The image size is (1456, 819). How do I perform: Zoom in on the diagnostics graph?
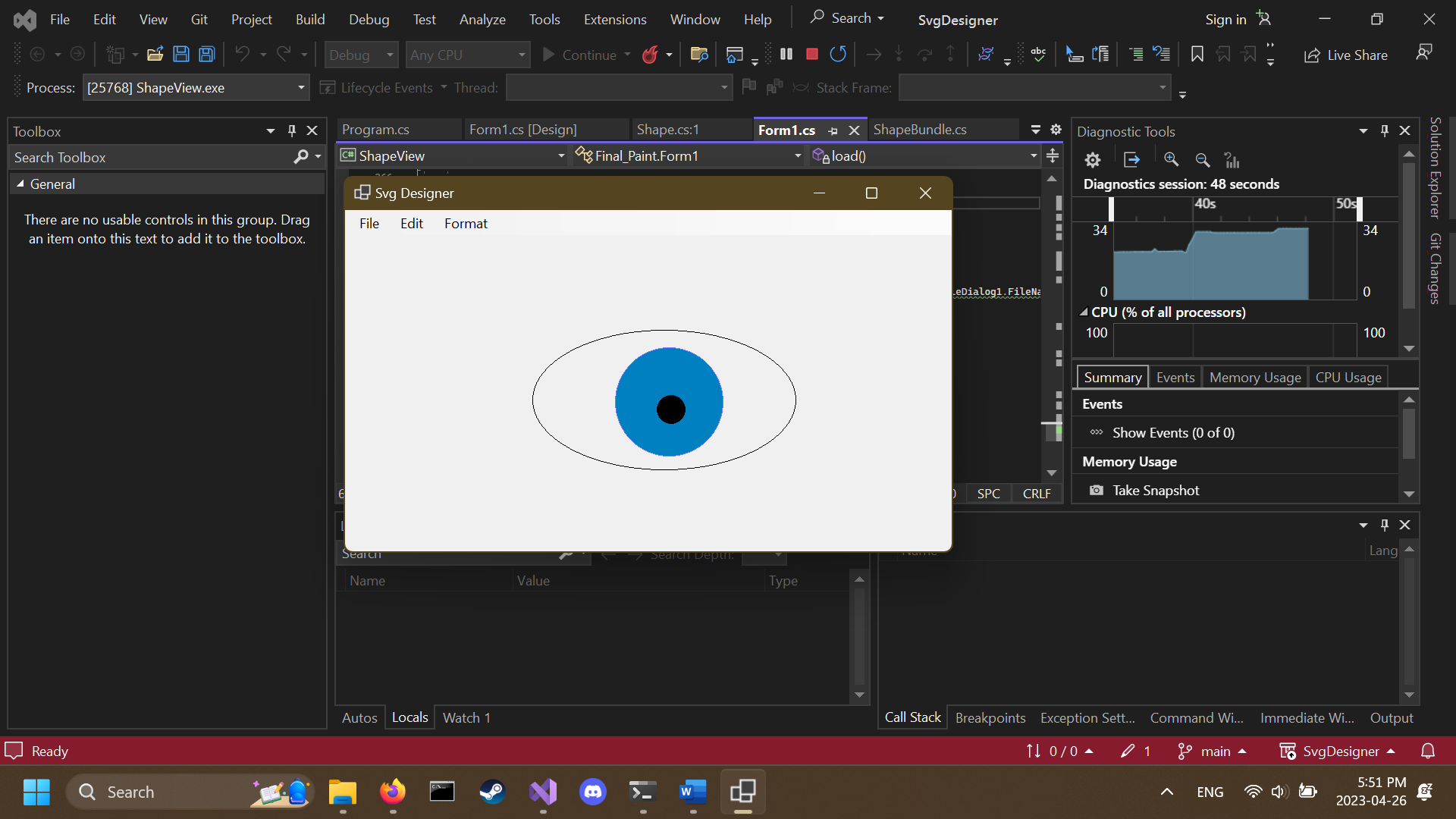(1172, 160)
